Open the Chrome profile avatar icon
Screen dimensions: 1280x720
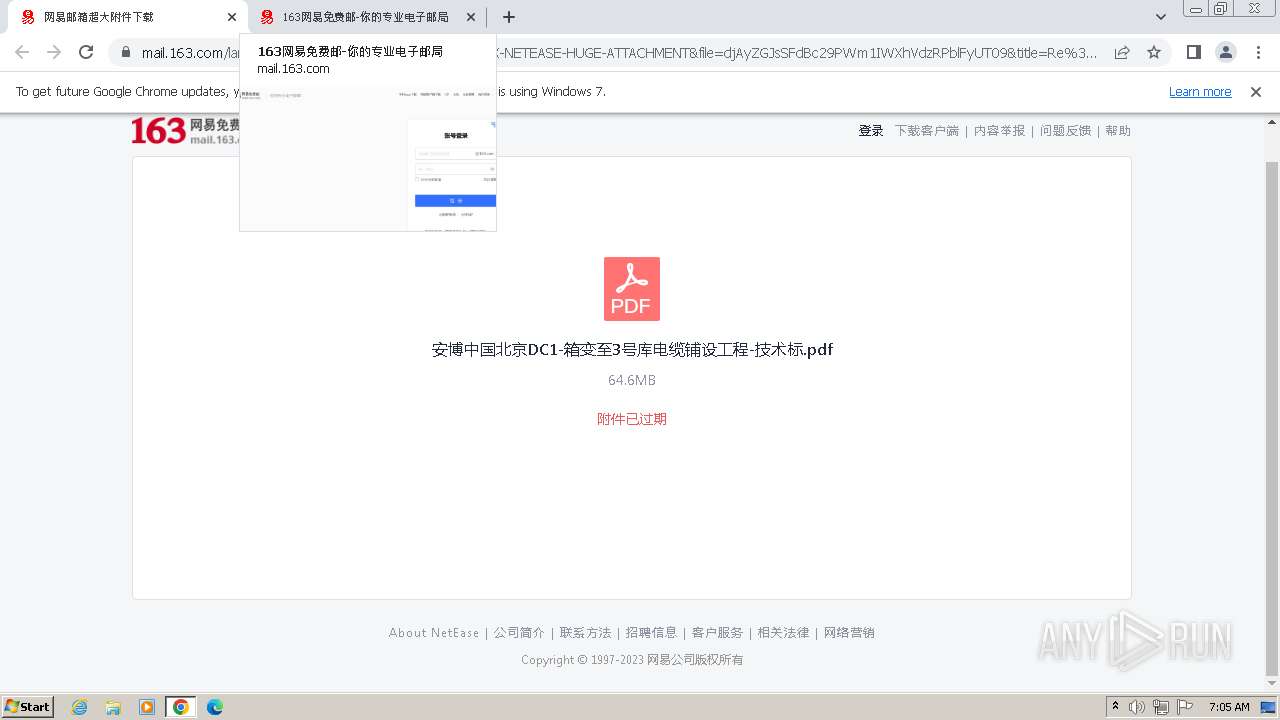click(x=1225, y=52)
